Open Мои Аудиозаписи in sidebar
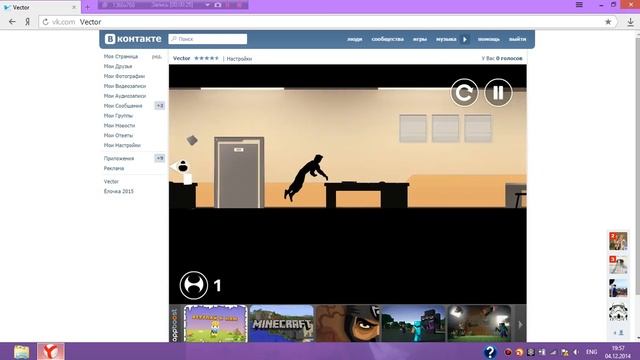This screenshot has width=640, height=360. (x=125, y=96)
